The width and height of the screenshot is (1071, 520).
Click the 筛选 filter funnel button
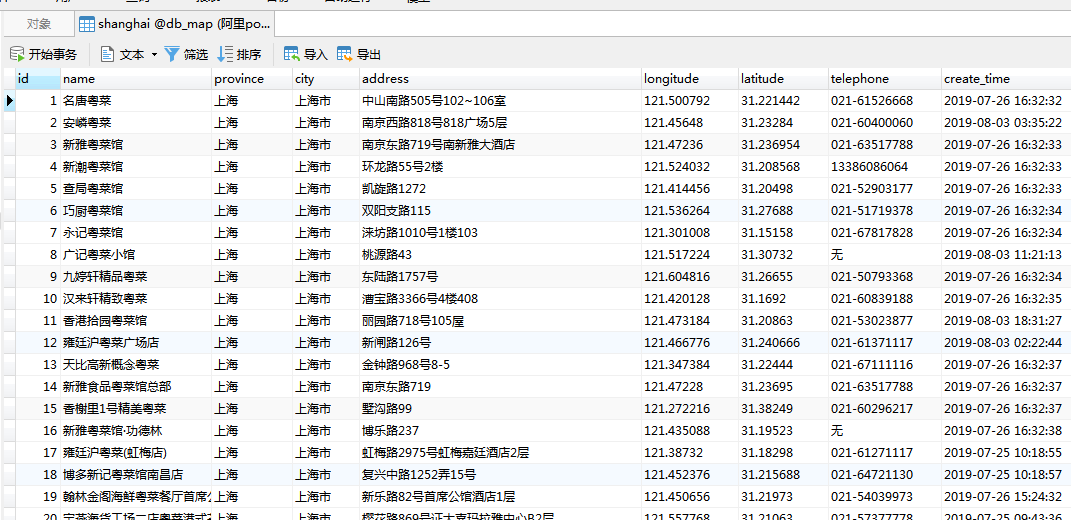pyautogui.click(x=186, y=55)
